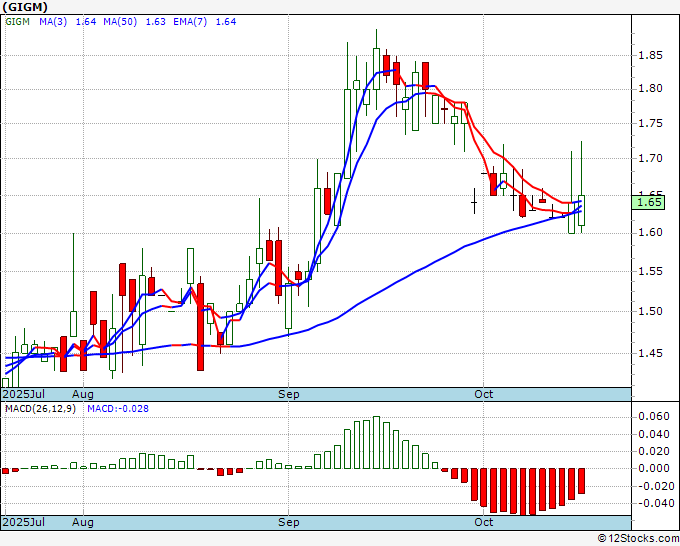Click the 1.75 price axis label
Screen dimensions: 680x546
coord(650,123)
